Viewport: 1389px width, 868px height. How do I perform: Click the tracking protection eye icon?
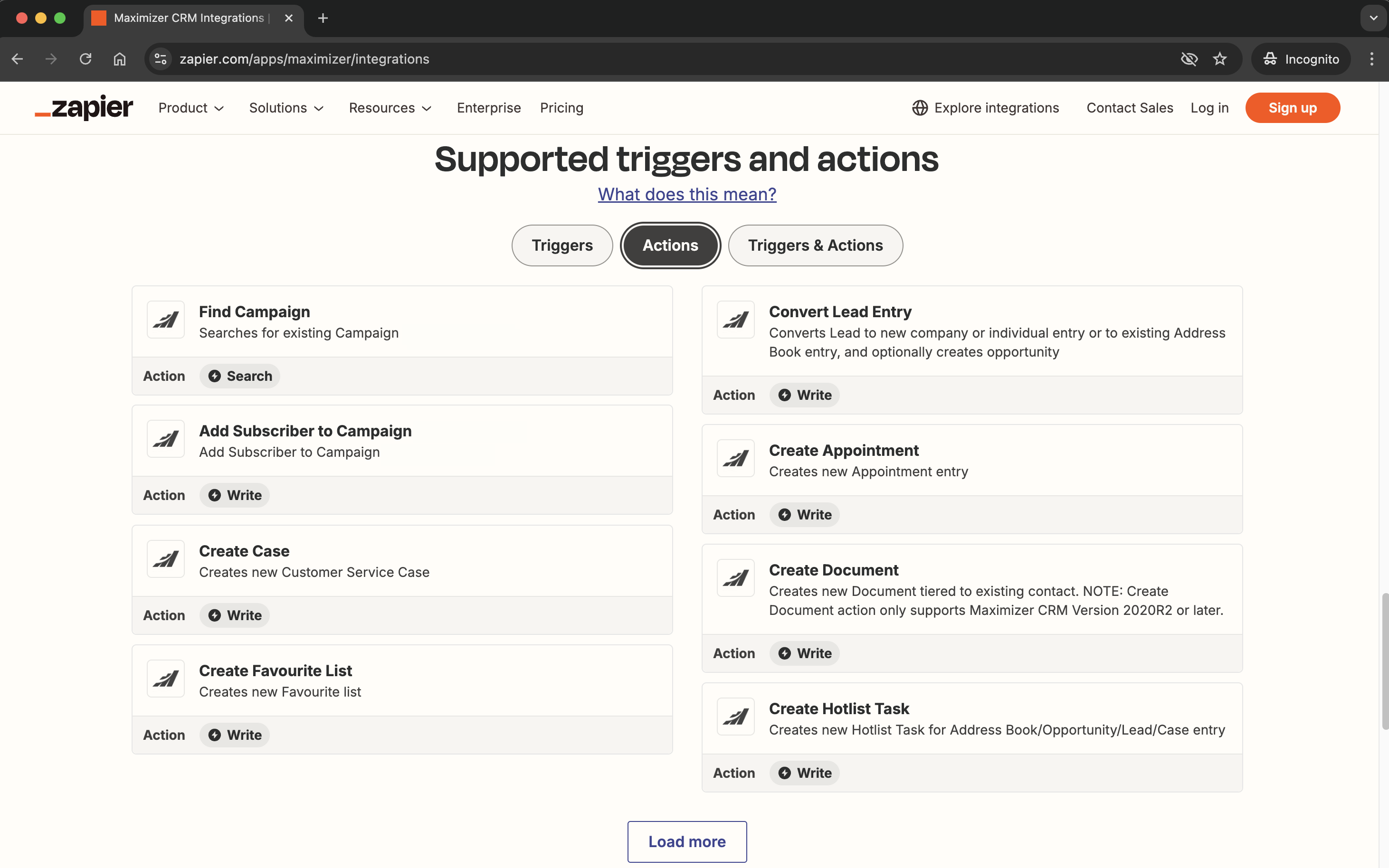(x=1189, y=58)
